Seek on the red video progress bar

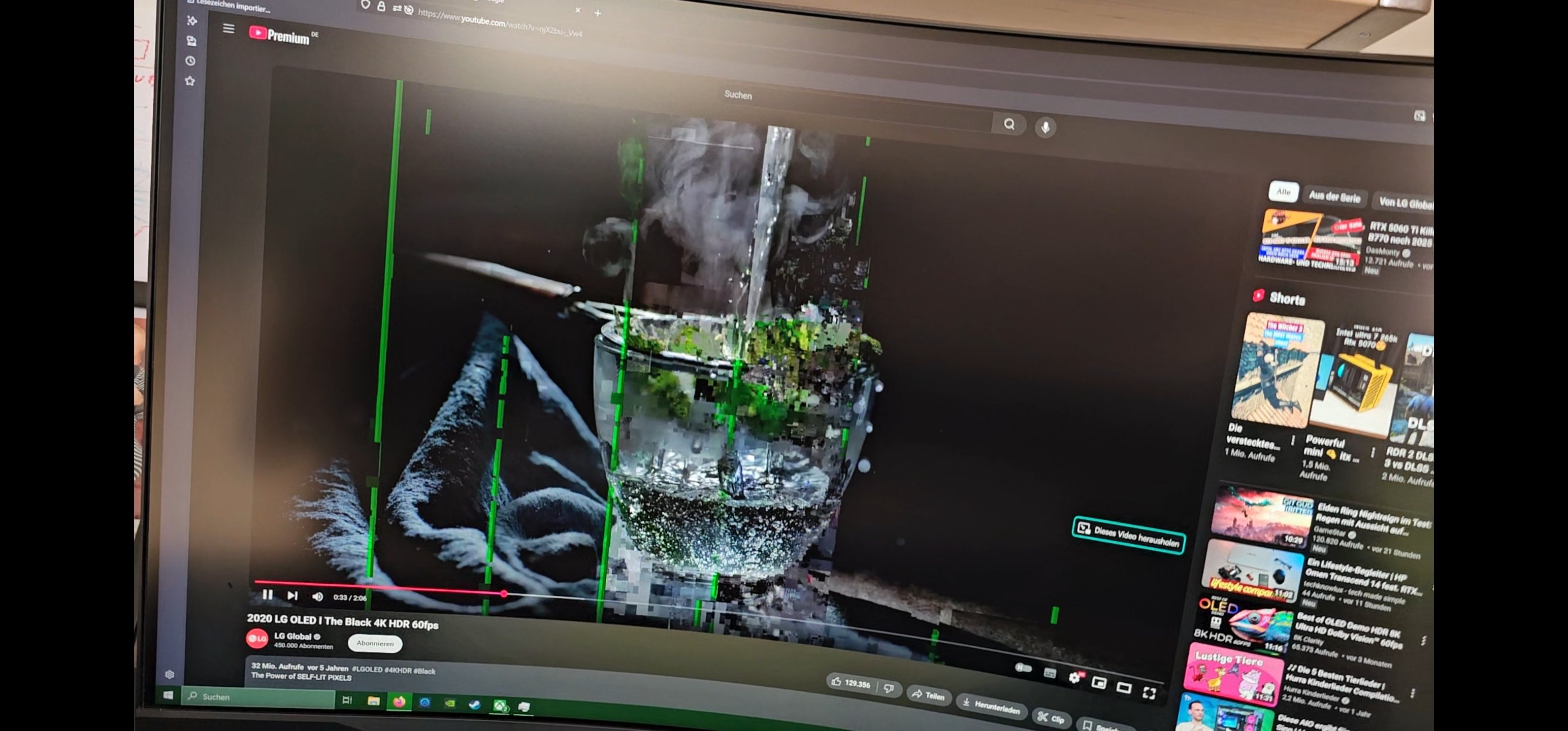(x=377, y=587)
